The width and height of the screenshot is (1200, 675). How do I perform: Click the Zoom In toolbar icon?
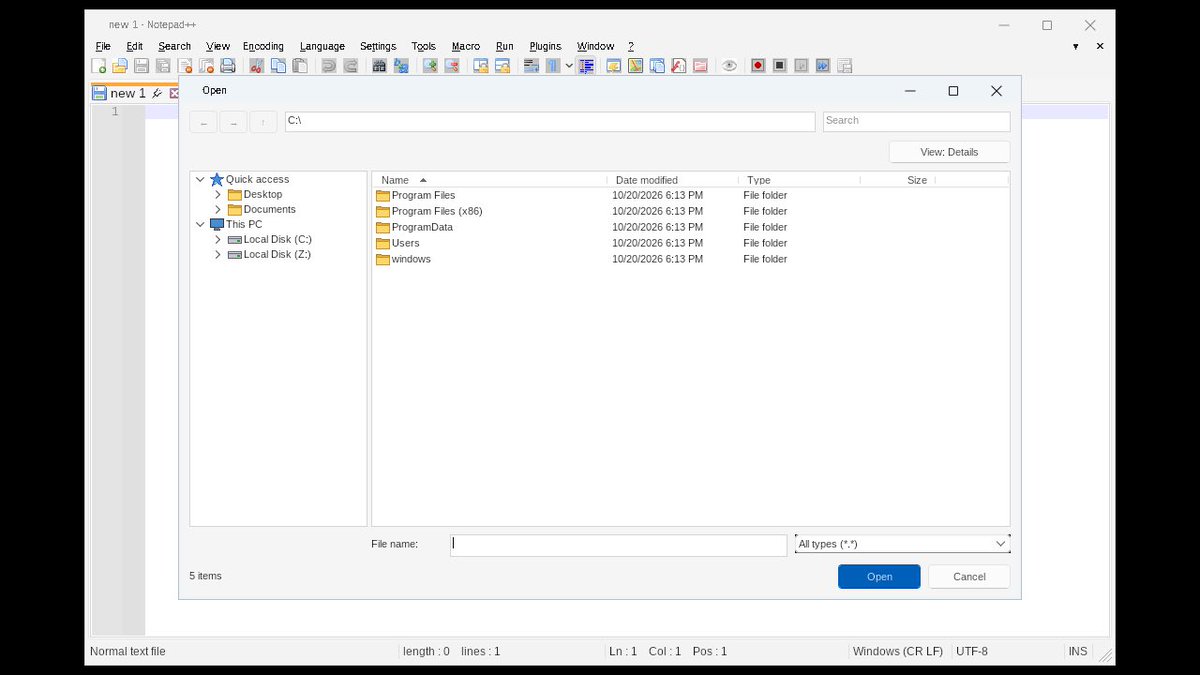pyautogui.click(x=430, y=66)
